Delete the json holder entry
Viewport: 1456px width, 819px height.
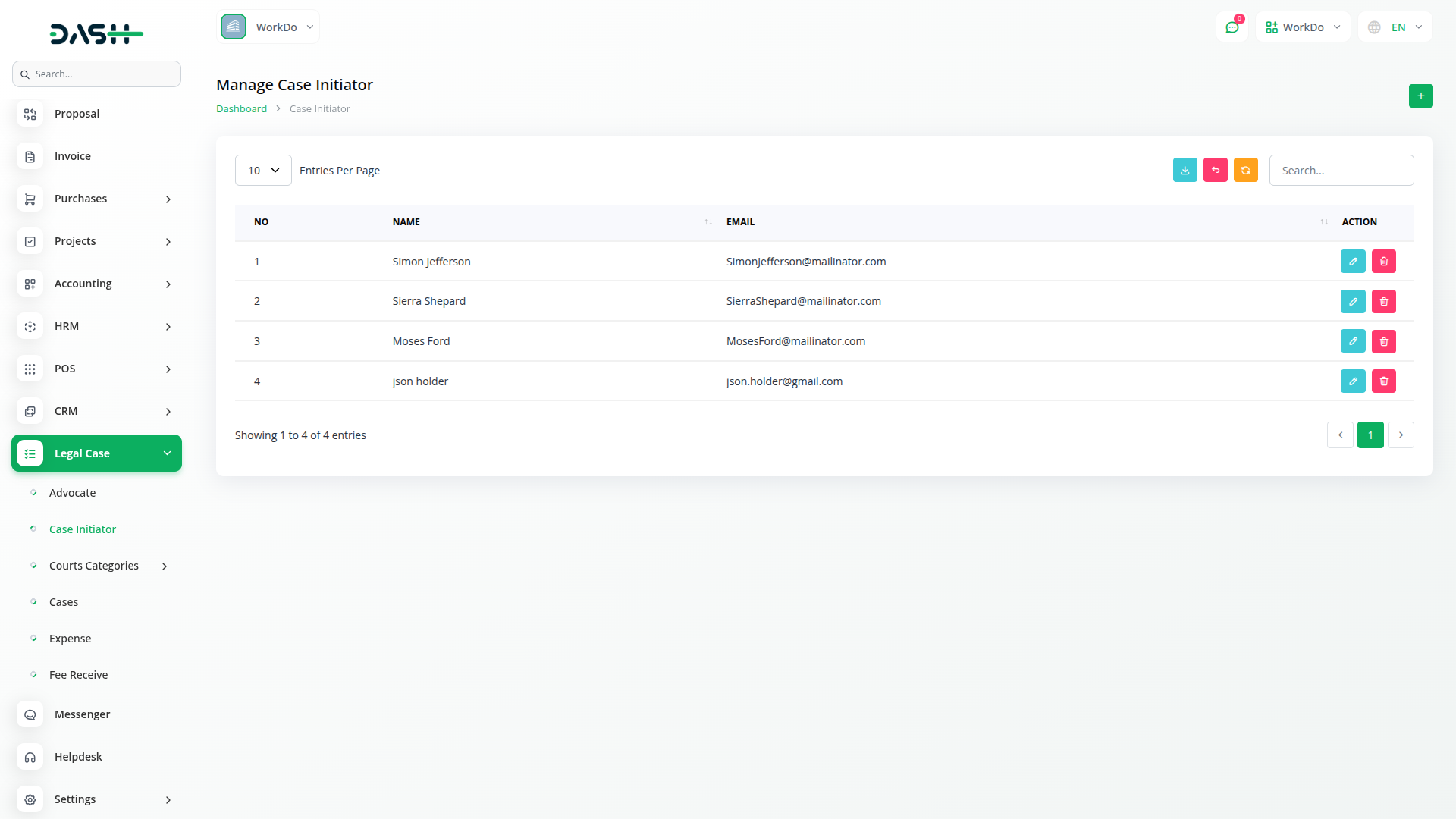click(1384, 381)
